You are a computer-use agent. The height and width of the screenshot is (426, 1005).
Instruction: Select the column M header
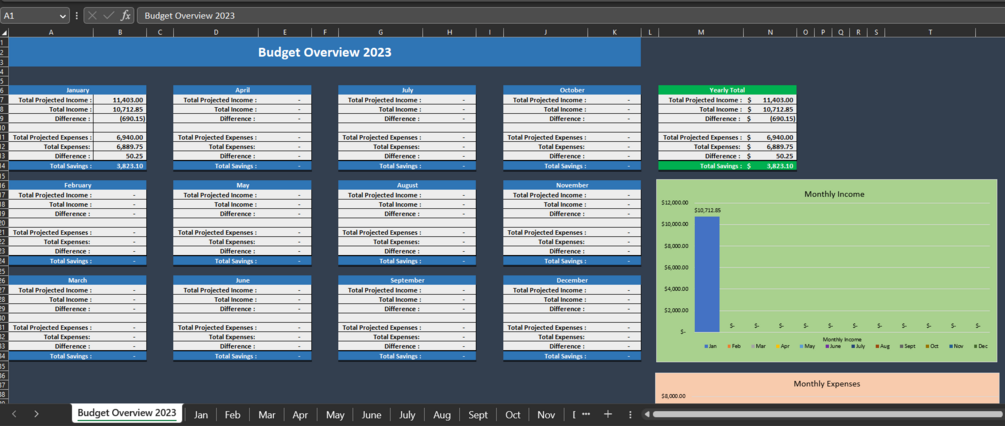(701, 33)
